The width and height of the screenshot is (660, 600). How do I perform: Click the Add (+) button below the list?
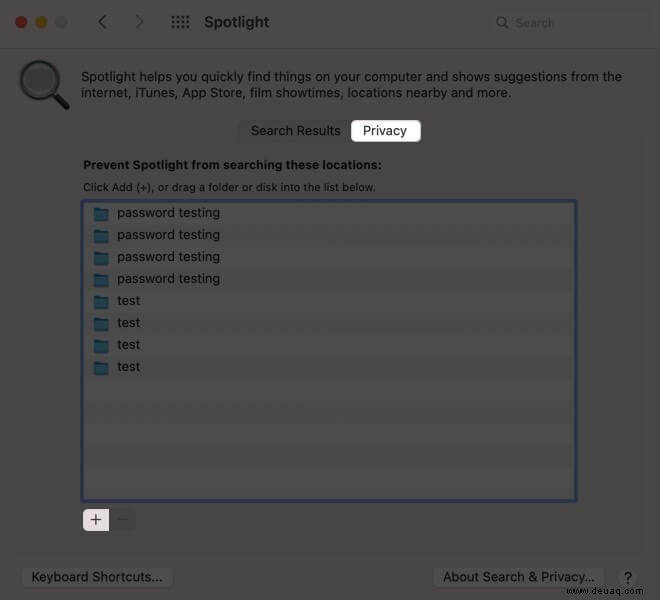tap(96, 520)
